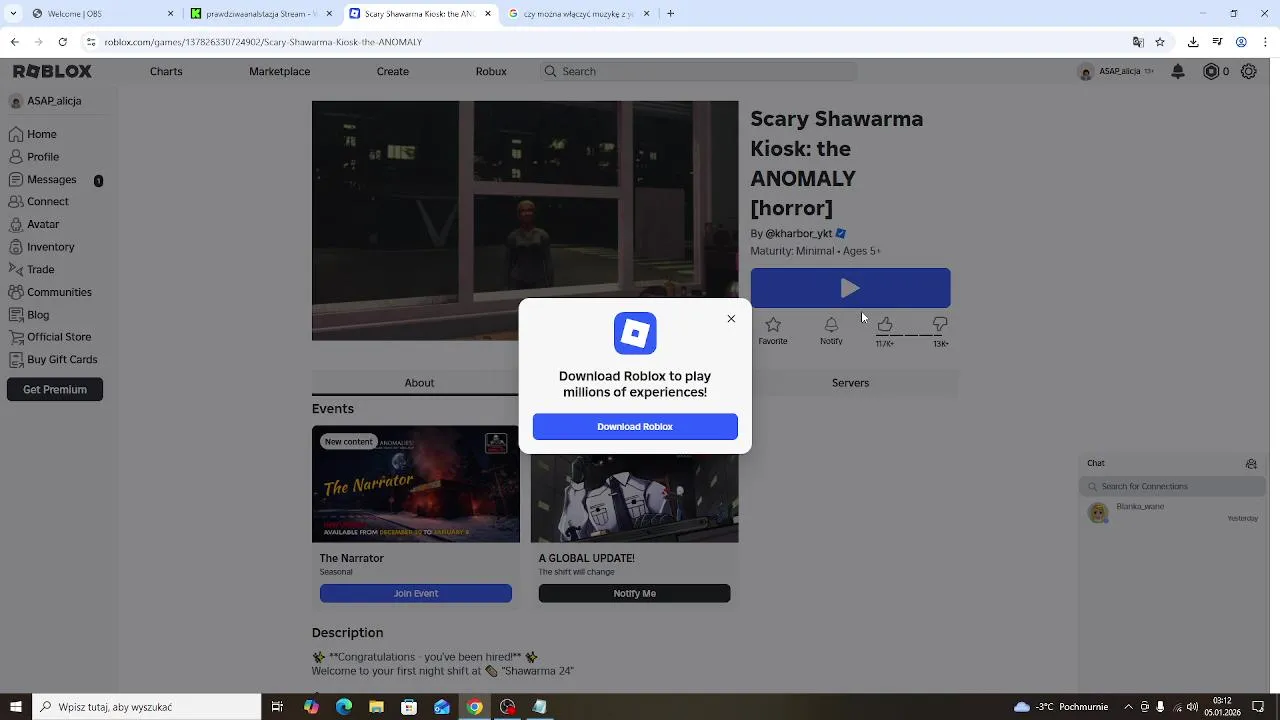The image size is (1280, 720).
Task: Switch to the Servers tab
Action: tap(850, 383)
